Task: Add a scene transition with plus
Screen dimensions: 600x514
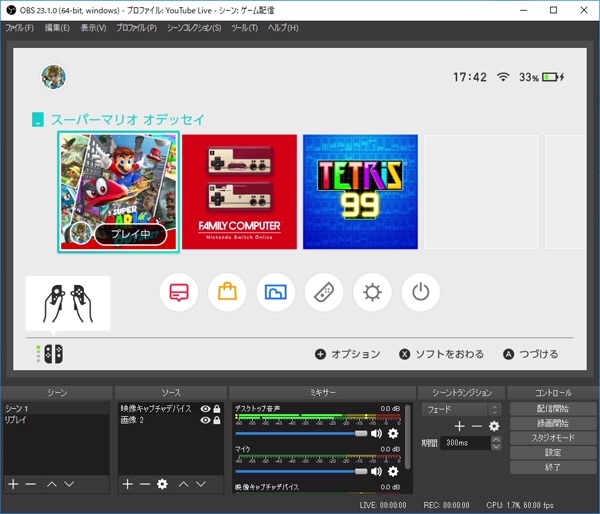Action: pos(460,426)
